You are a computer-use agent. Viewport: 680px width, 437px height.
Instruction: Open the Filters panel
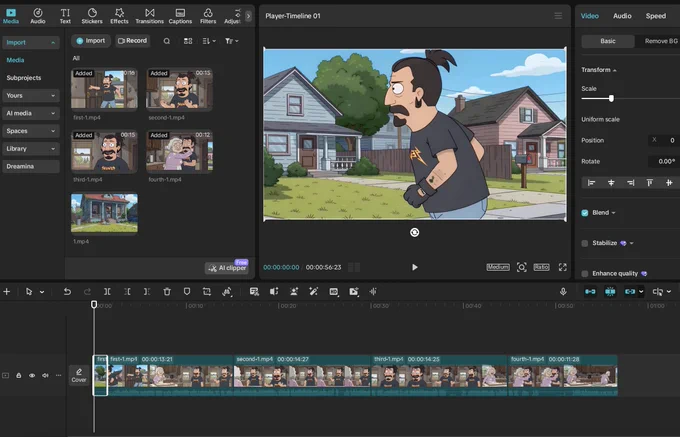click(208, 16)
